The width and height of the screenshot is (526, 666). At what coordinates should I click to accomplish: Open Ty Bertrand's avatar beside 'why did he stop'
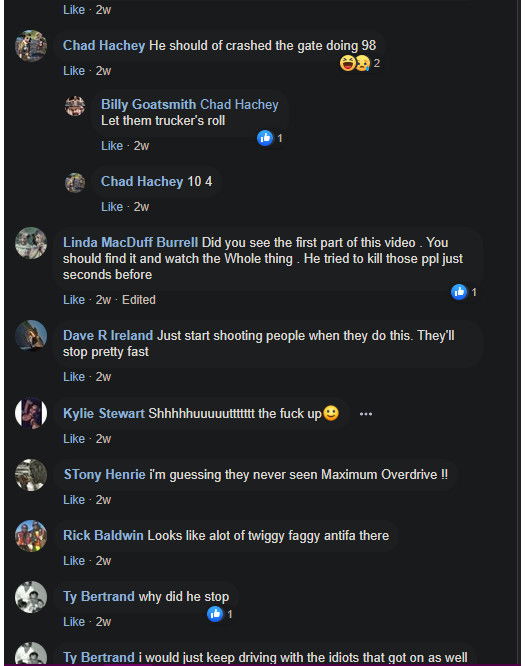(31, 597)
